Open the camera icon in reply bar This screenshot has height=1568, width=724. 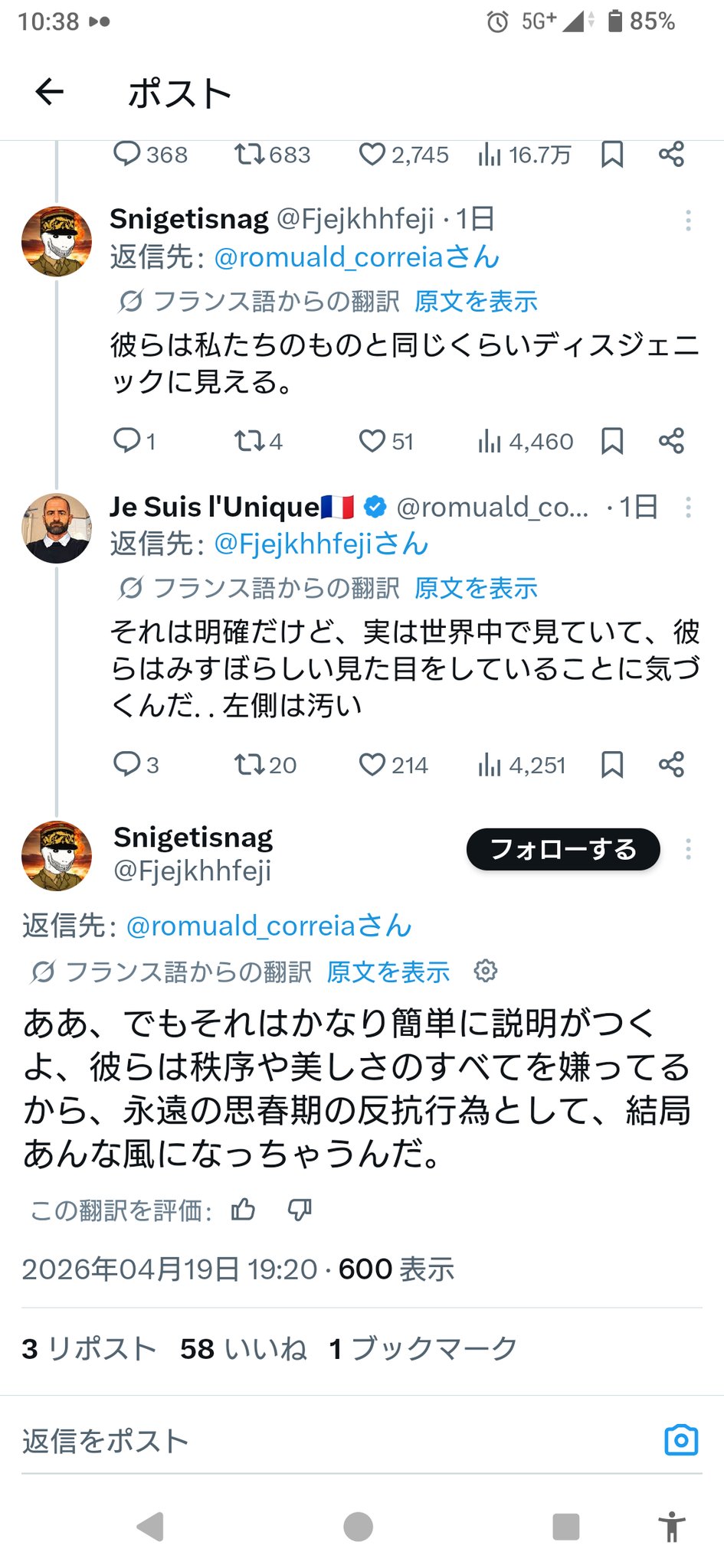point(681,1440)
